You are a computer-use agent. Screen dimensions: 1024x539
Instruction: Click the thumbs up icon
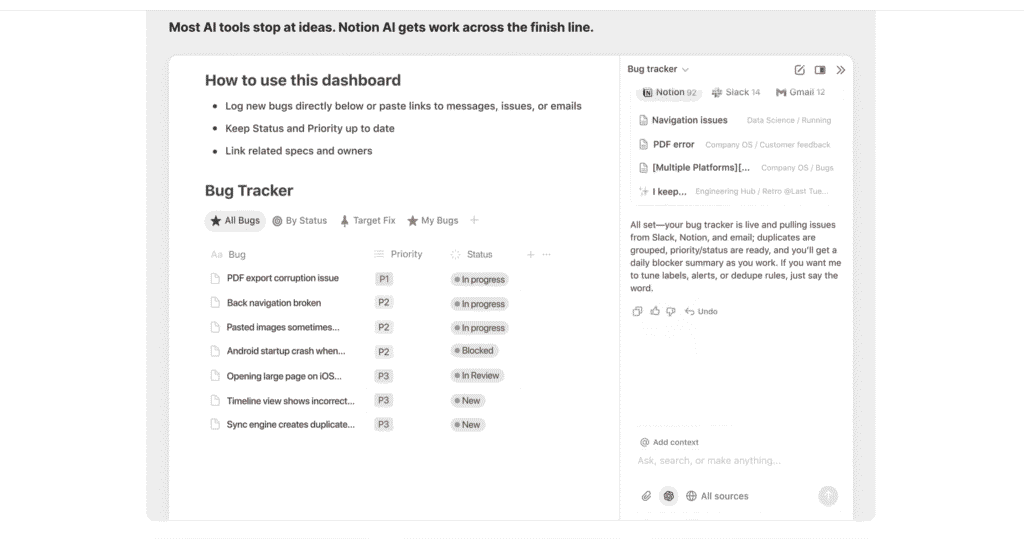(x=655, y=311)
